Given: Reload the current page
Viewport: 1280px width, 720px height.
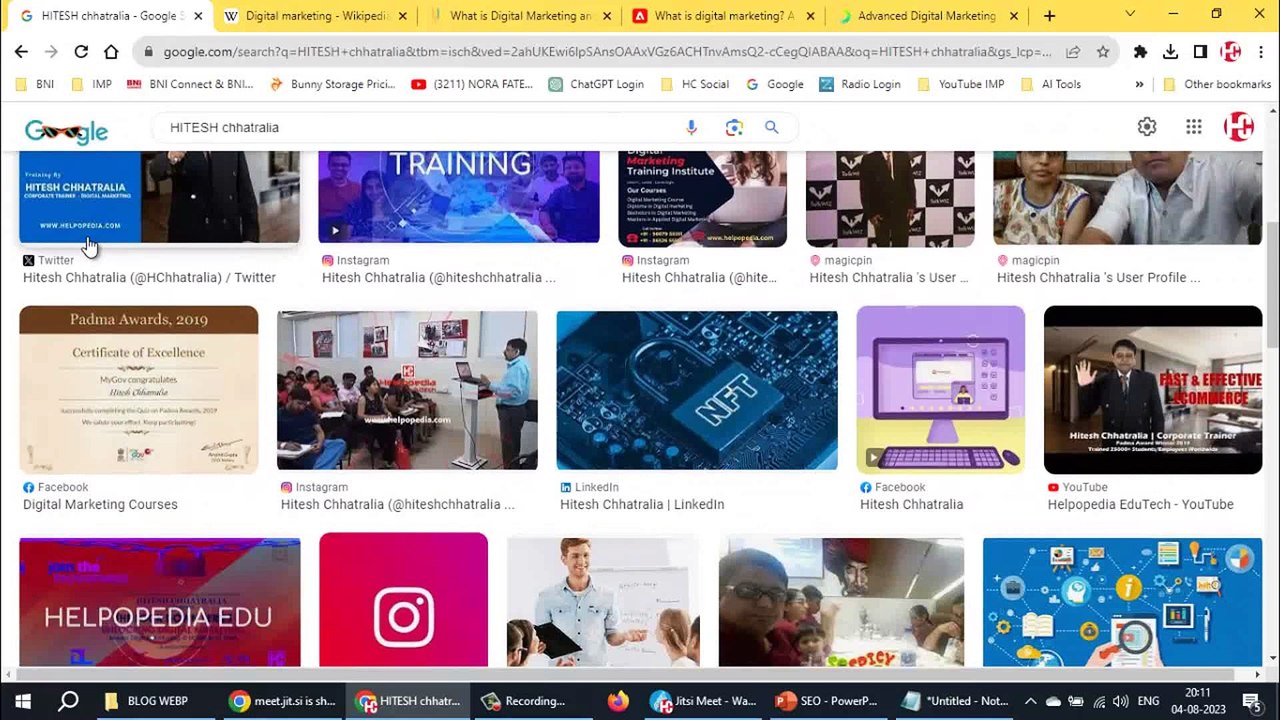Looking at the screenshot, I should (x=81, y=51).
